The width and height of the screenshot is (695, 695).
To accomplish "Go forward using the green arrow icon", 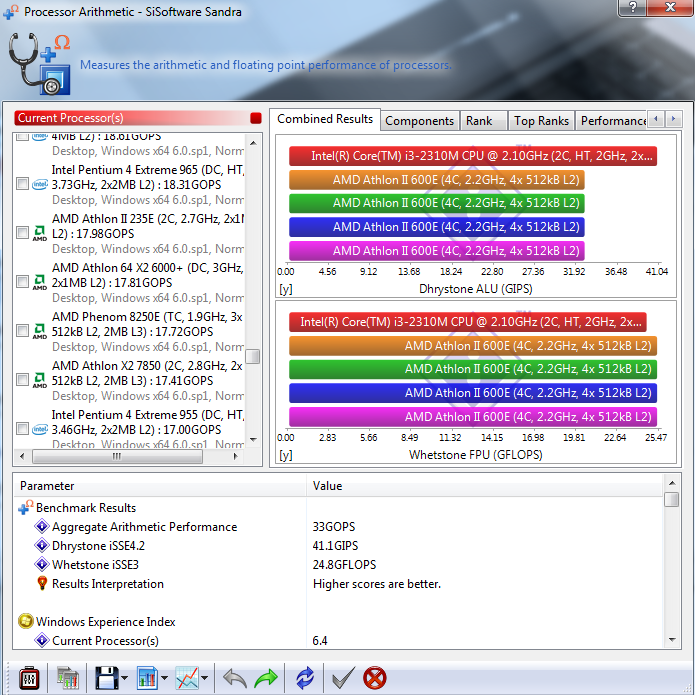I will [x=266, y=678].
